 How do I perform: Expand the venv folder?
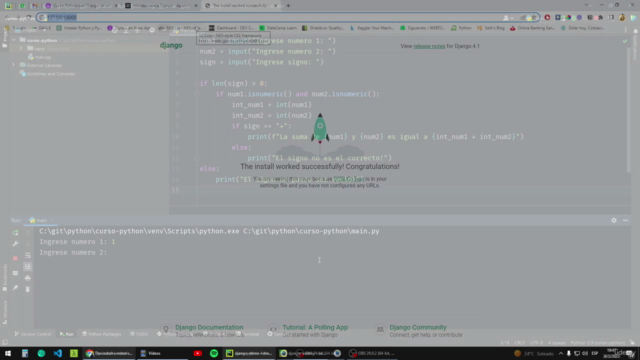[21, 48]
